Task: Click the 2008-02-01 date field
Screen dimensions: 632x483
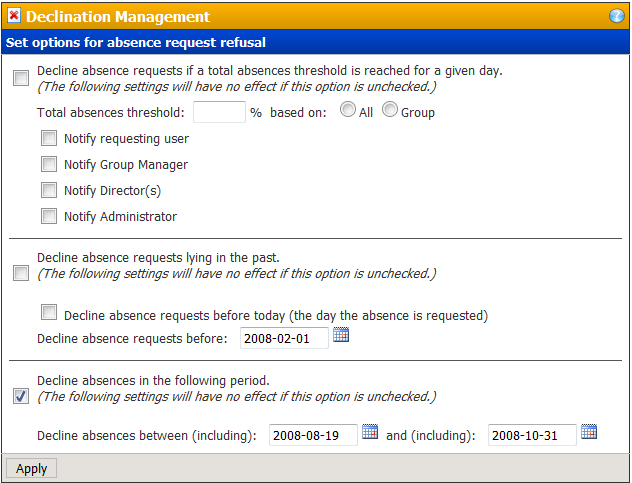Action: (284, 338)
